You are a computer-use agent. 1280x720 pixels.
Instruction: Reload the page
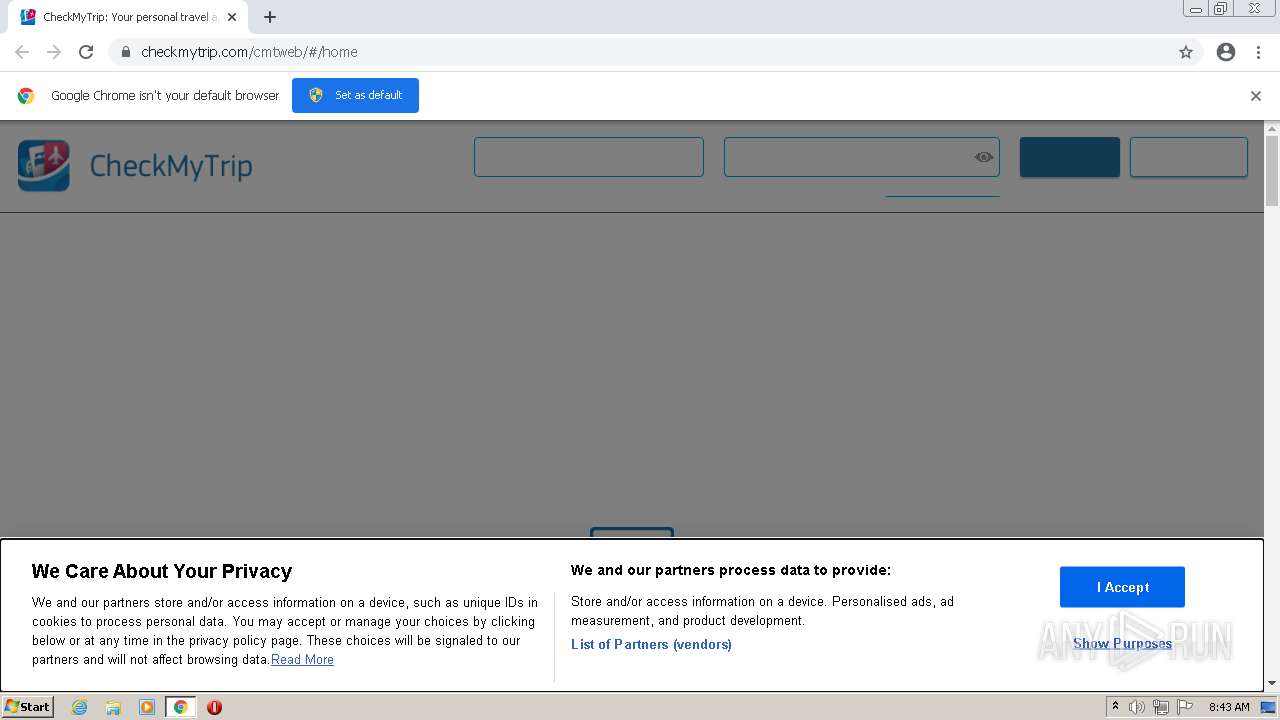(86, 52)
